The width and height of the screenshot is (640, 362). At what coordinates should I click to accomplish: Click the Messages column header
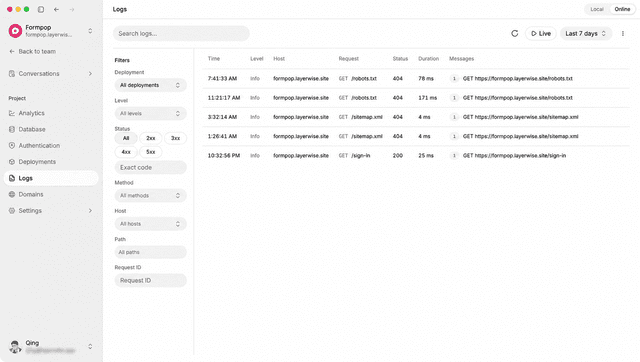(461, 59)
